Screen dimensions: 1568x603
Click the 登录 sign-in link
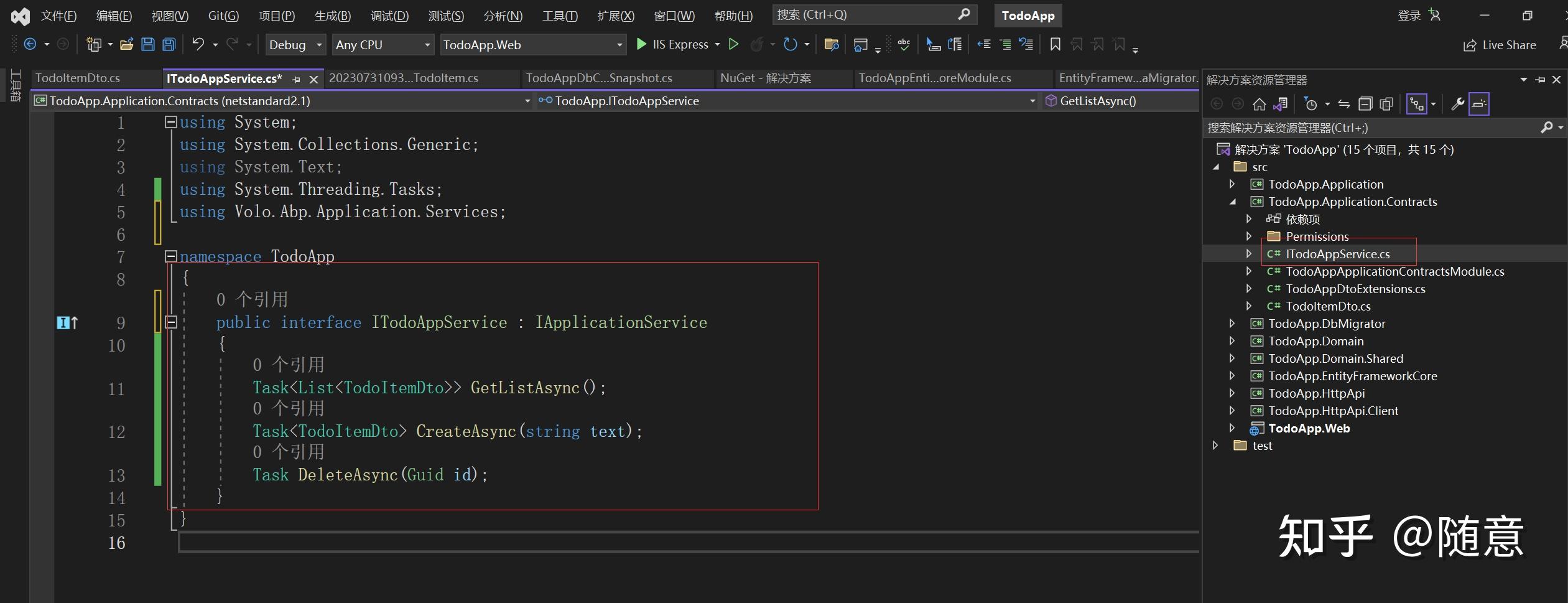coord(1409,16)
